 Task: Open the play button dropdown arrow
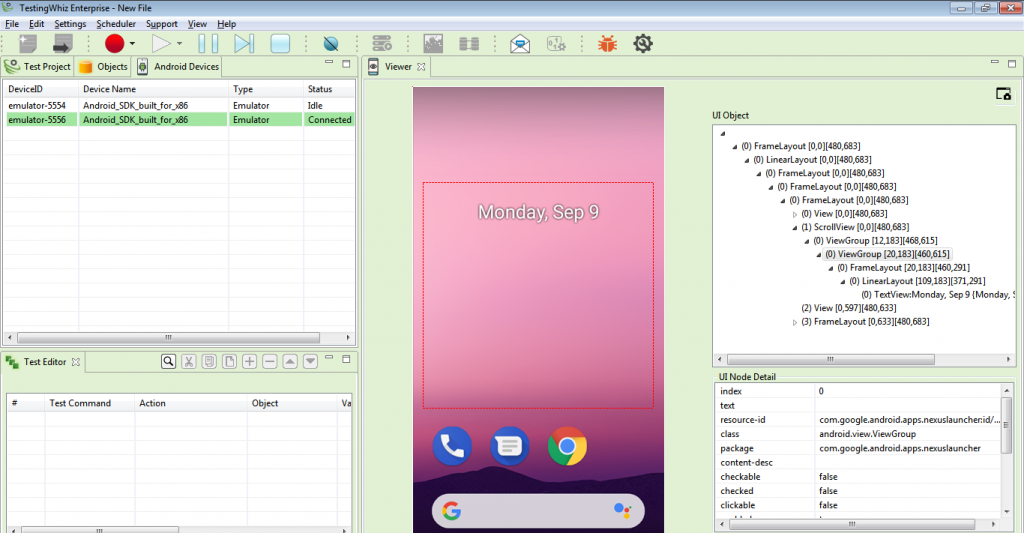[180, 44]
